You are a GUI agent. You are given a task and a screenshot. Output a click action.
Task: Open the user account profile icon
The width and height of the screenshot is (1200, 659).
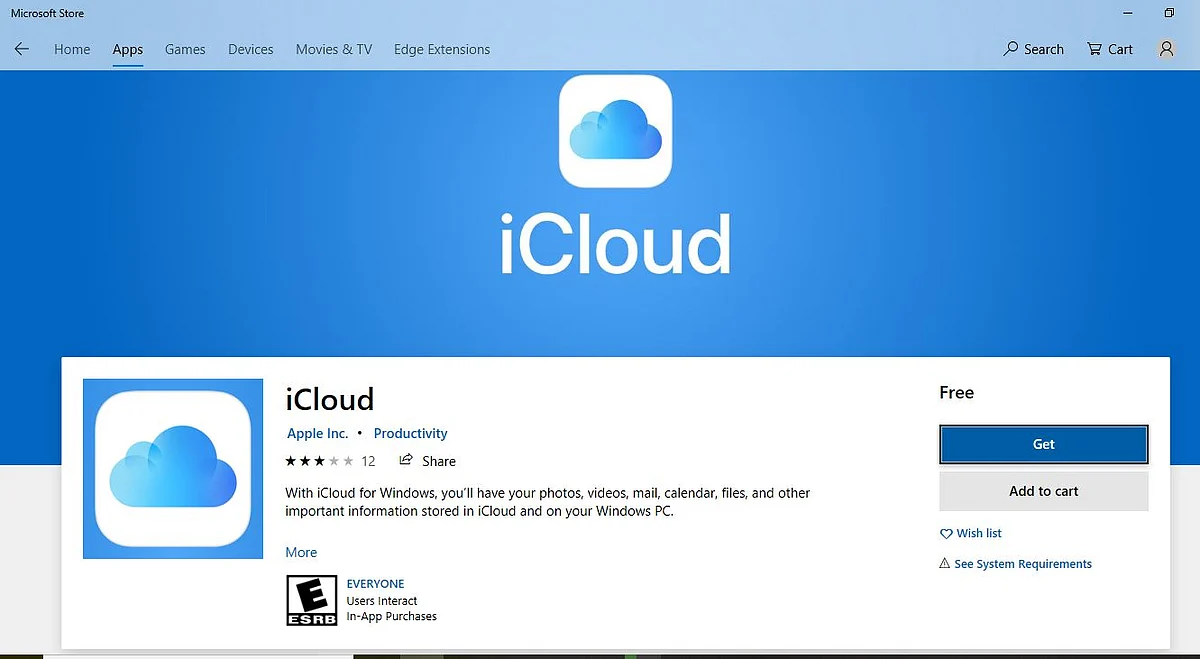1166,49
